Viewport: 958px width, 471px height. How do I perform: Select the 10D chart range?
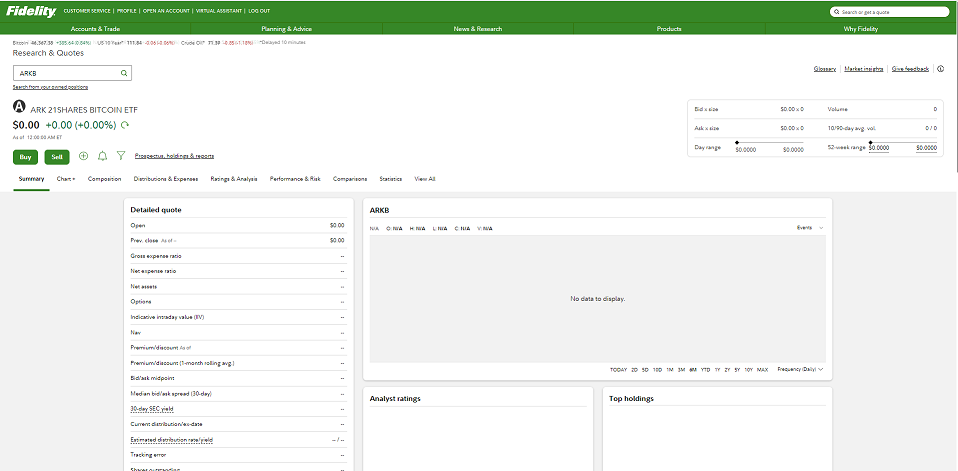click(657, 370)
